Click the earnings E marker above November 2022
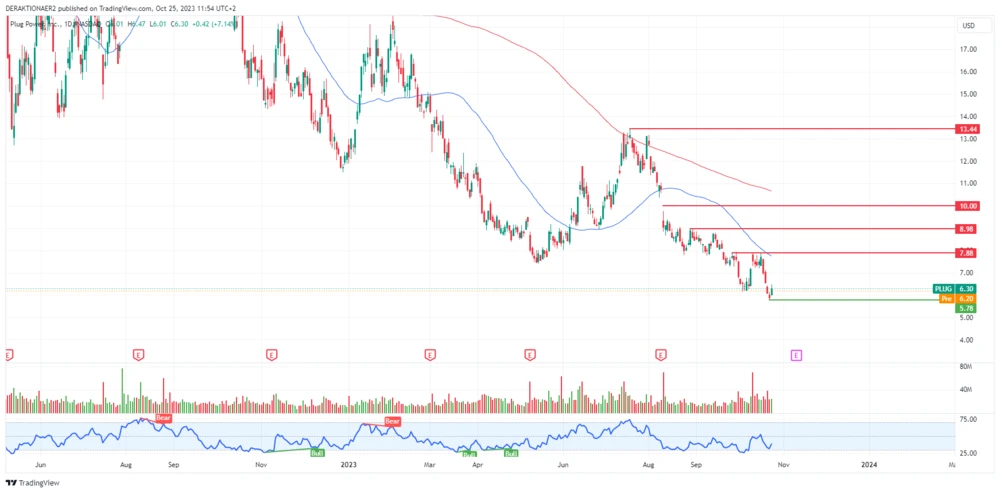 coord(271,354)
